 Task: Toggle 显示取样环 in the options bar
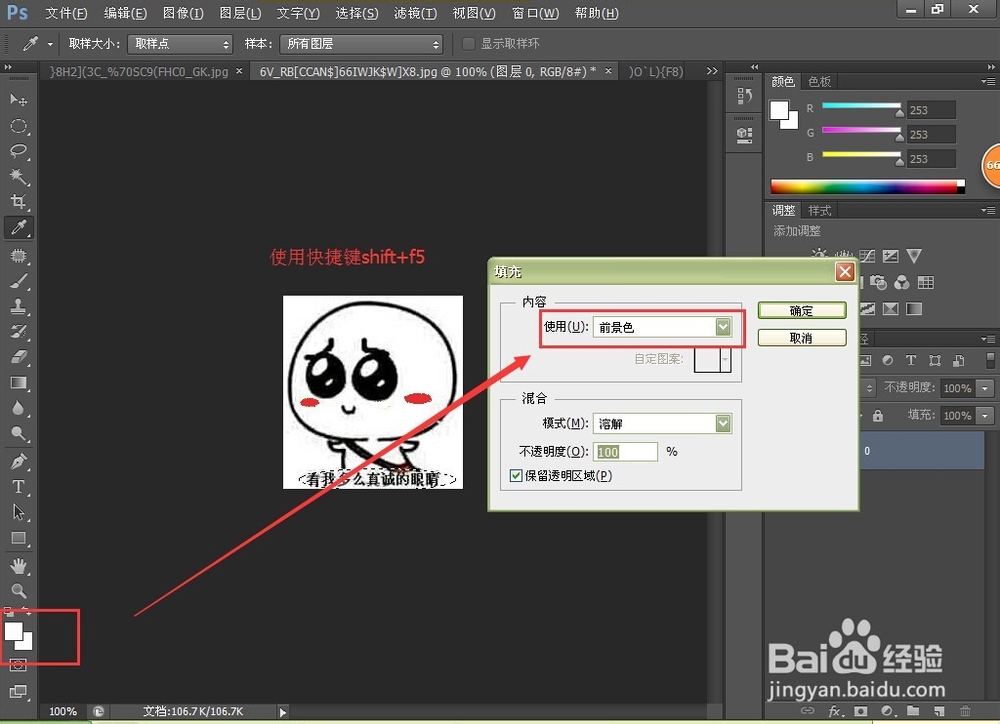coord(468,44)
